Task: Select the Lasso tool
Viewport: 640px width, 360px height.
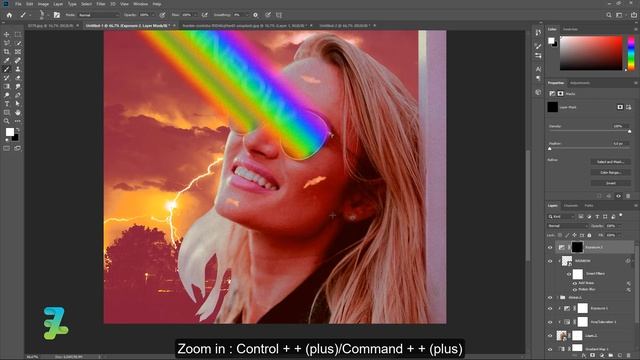Action: (x=7, y=43)
